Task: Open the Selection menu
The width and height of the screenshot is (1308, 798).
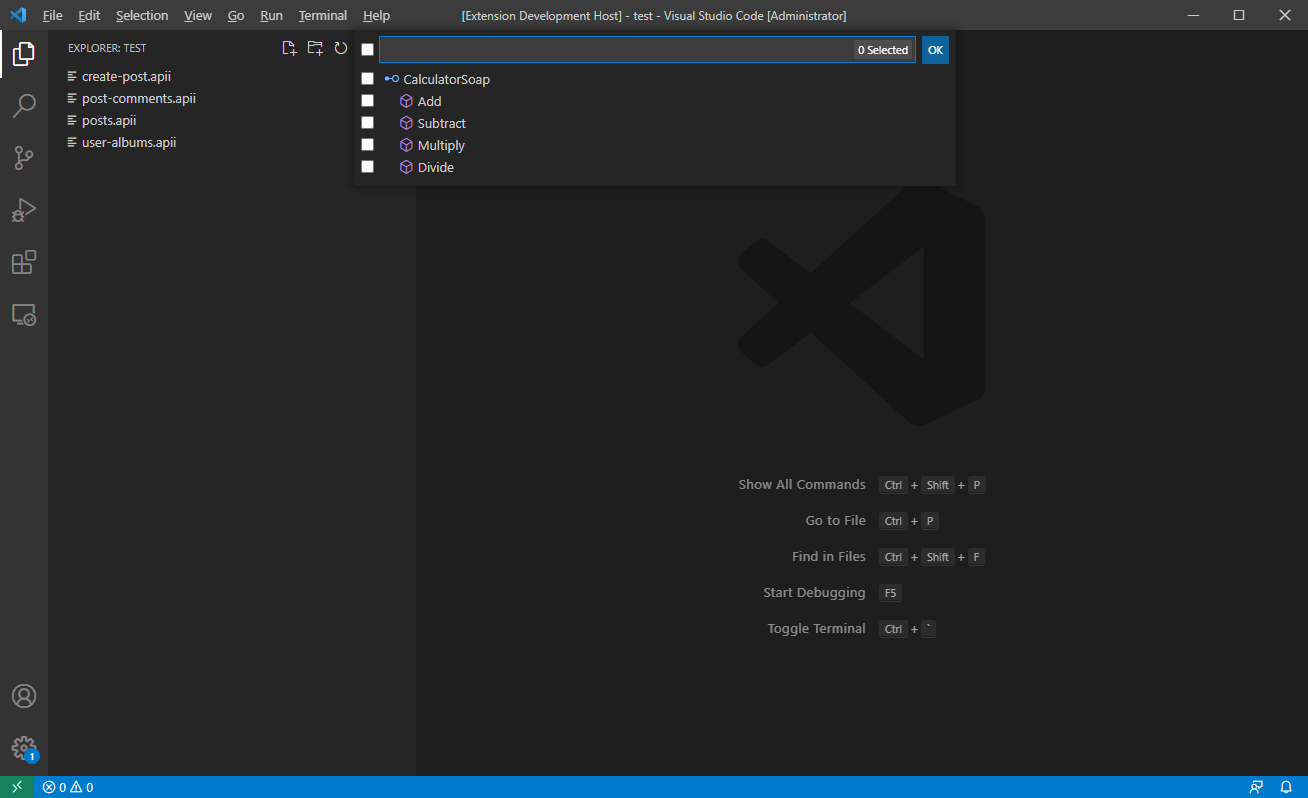Action: [x=142, y=15]
